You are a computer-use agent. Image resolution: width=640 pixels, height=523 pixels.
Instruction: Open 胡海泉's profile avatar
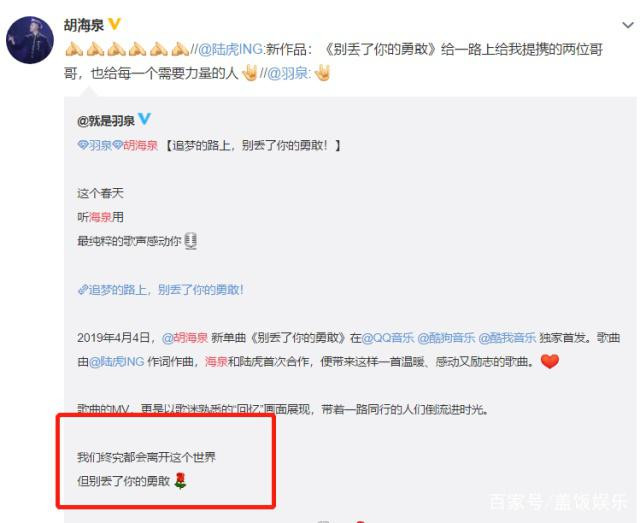point(30,40)
